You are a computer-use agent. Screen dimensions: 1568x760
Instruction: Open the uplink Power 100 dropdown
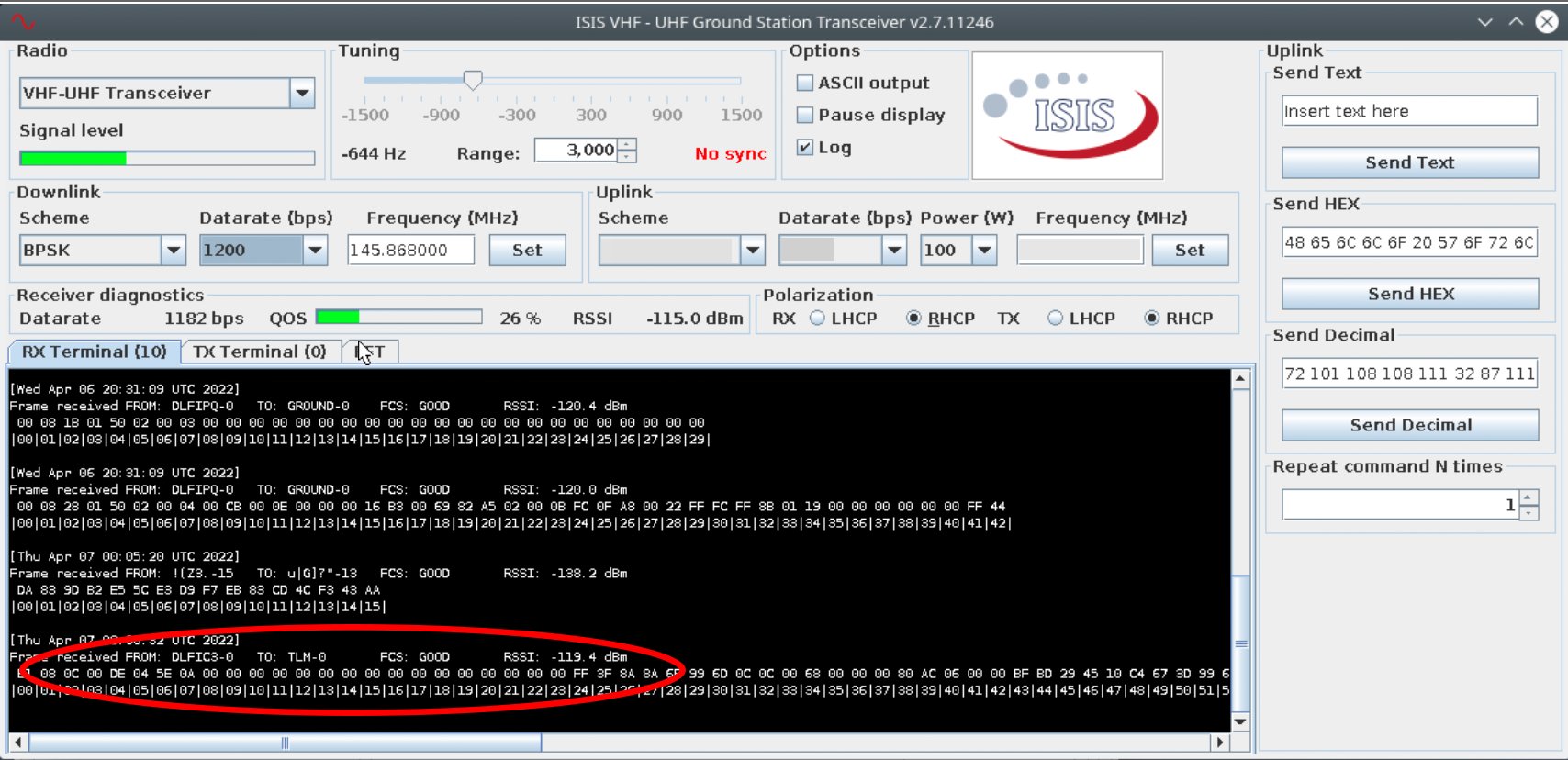(984, 250)
